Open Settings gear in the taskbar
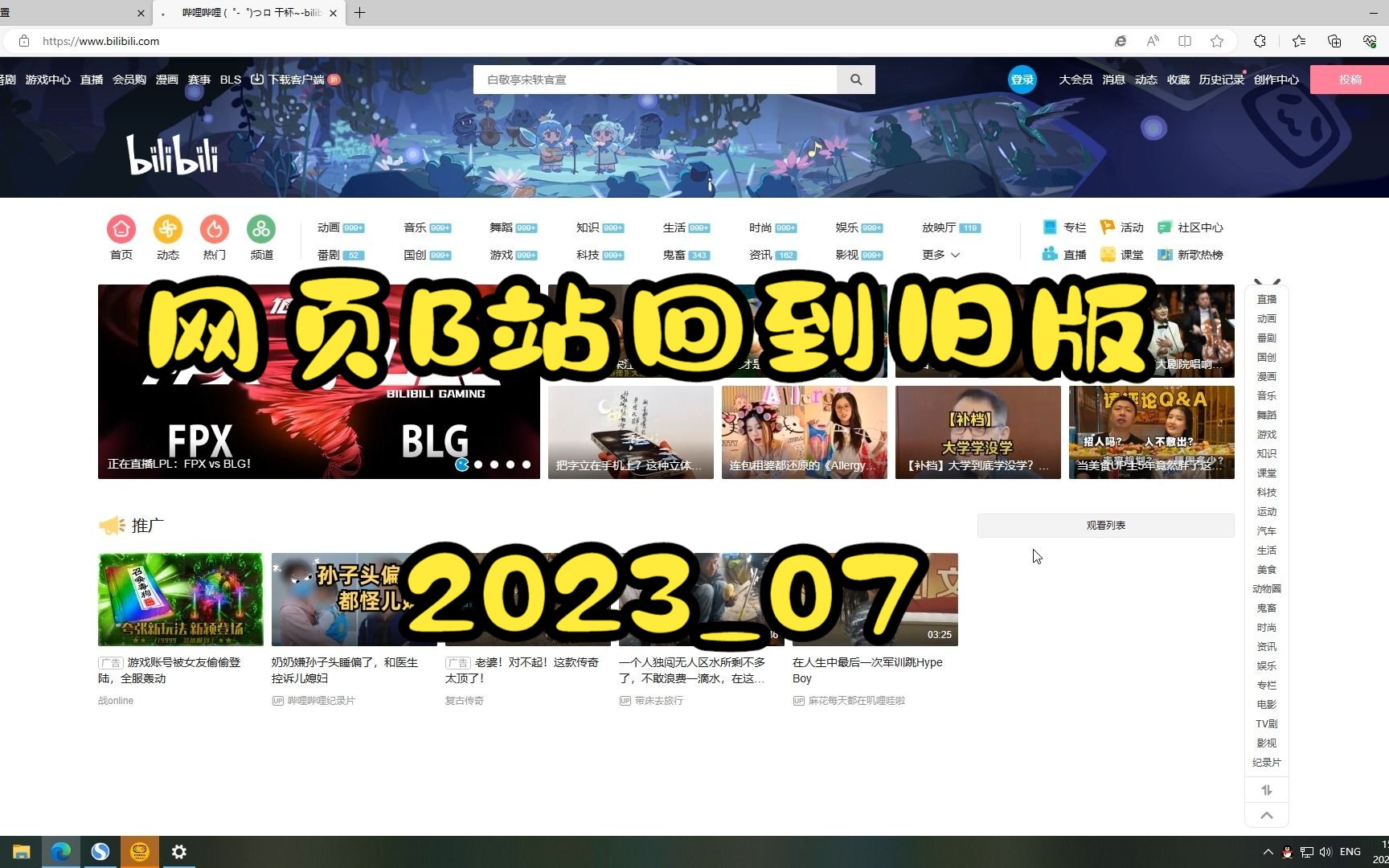Viewport: 1389px width, 868px height. pyautogui.click(x=179, y=852)
